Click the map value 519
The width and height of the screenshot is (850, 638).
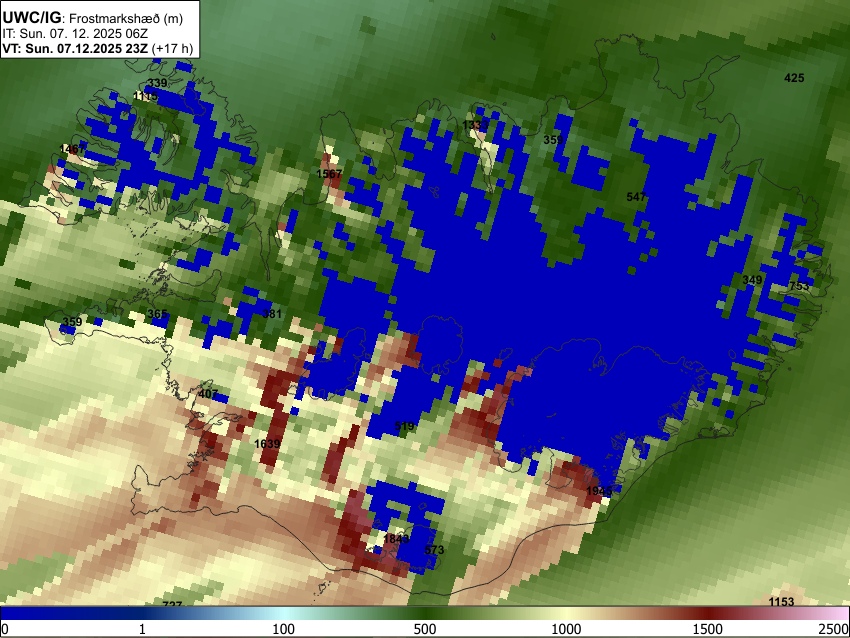(x=404, y=426)
